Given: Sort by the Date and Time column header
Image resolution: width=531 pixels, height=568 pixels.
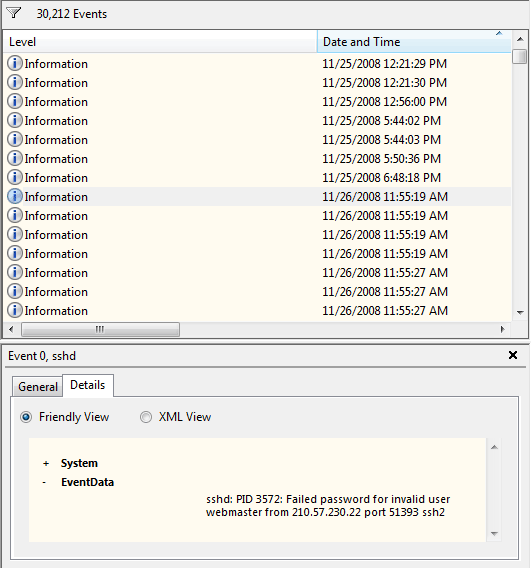Looking at the screenshot, I should (x=414, y=42).
